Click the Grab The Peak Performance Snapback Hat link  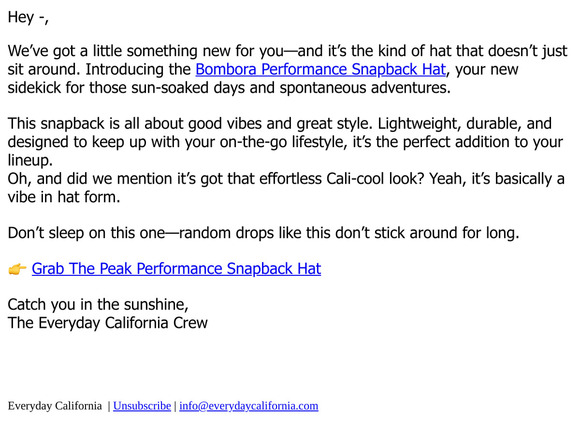coord(176,269)
